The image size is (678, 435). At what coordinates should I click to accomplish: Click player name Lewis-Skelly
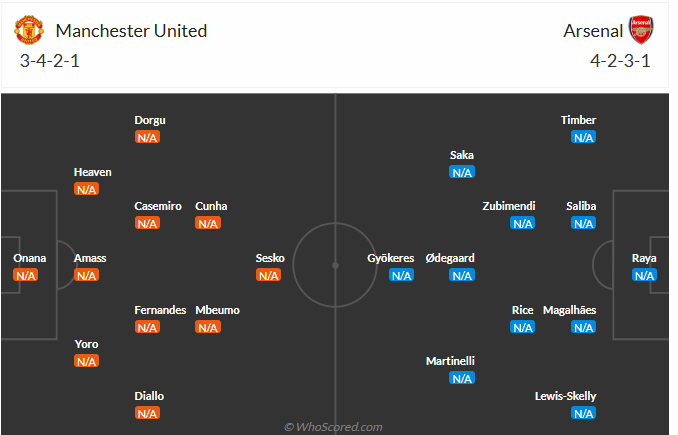point(566,396)
